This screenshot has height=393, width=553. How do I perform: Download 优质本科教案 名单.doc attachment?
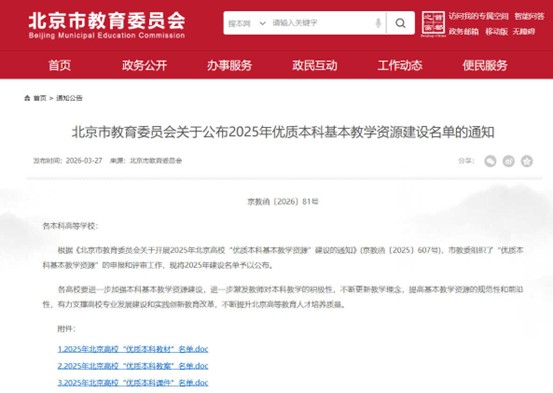pyautogui.click(x=133, y=366)
